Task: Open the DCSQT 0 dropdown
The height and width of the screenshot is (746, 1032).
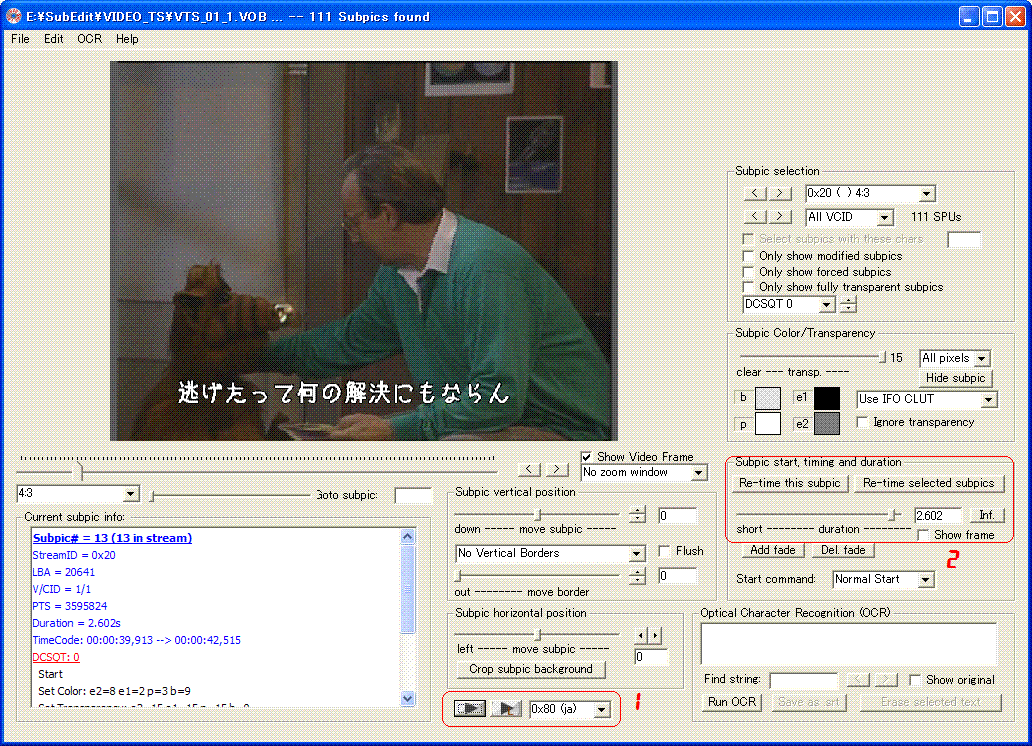Action: pos(826,304)
